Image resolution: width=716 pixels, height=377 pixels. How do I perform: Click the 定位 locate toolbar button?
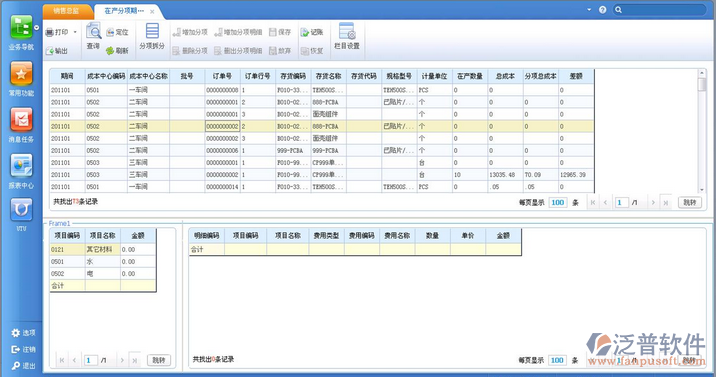[117, 32]
